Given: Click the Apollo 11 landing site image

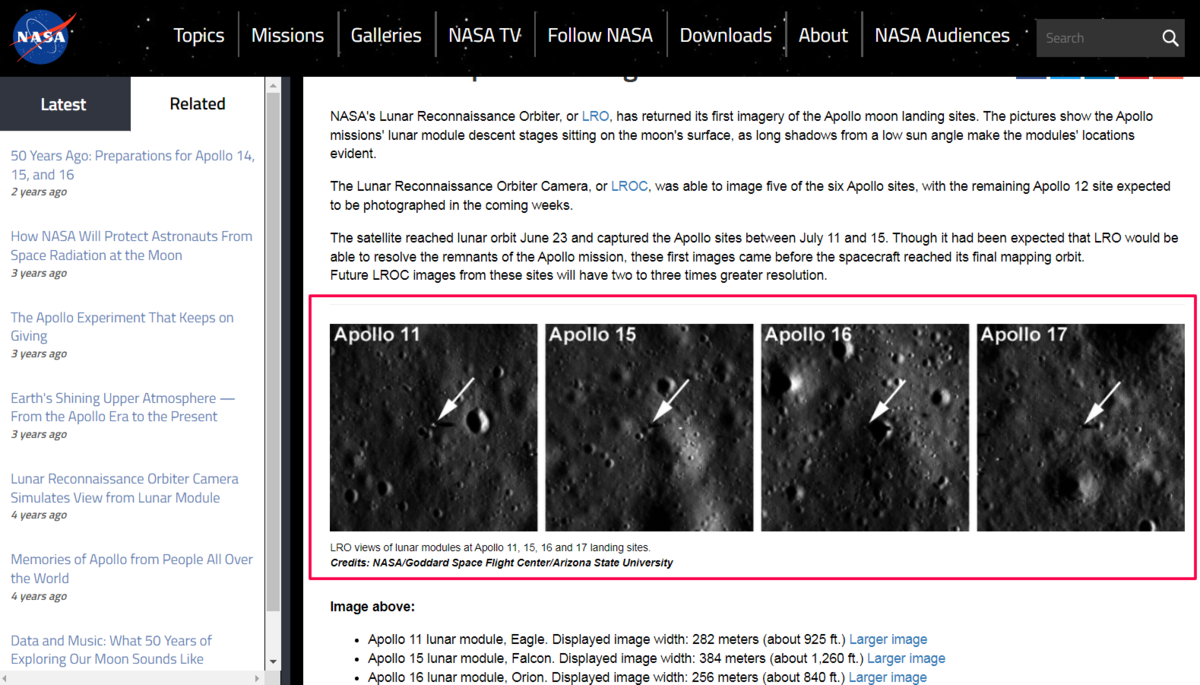Looking at the screenshot, I should pos(434,427).
